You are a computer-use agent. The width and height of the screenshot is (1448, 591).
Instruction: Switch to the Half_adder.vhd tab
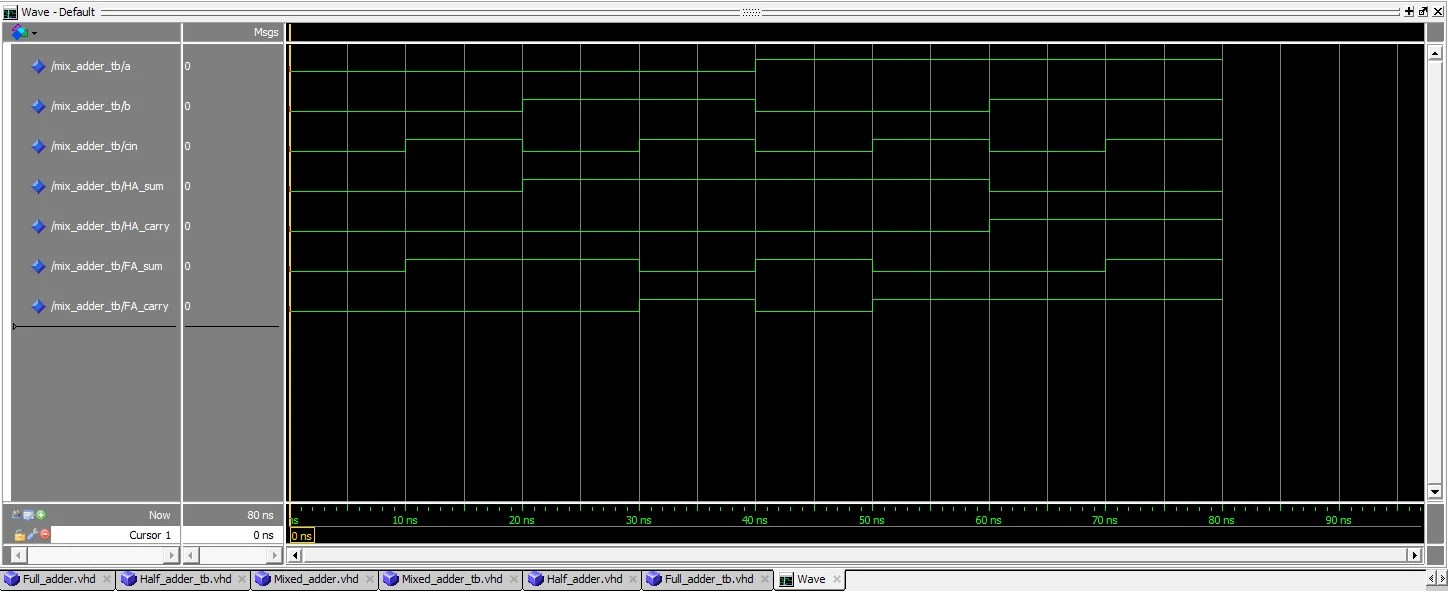[583, 579]
